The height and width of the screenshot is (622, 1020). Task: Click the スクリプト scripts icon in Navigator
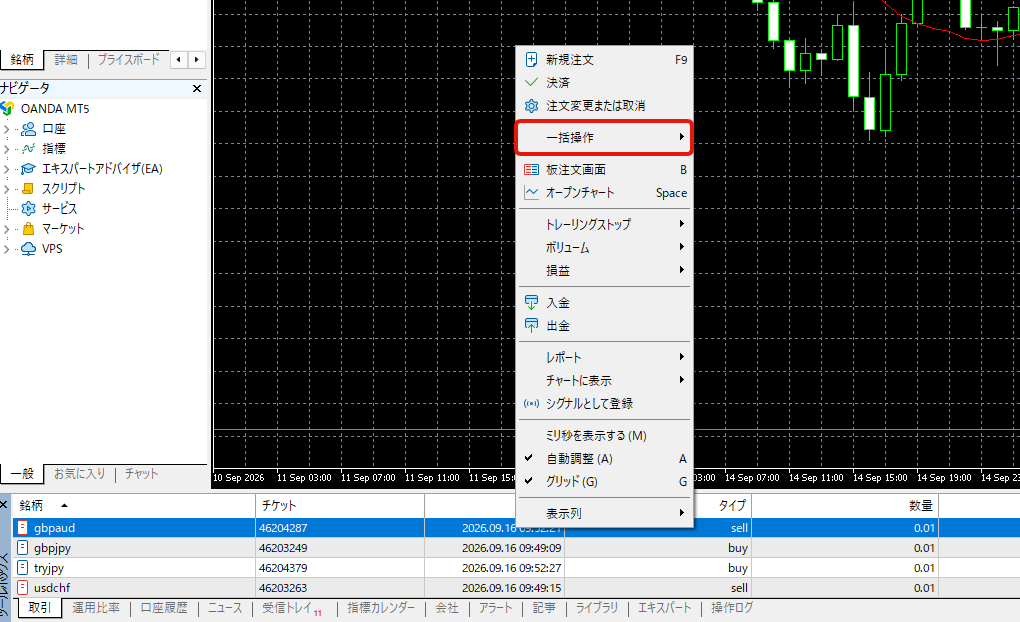[28, 189]
